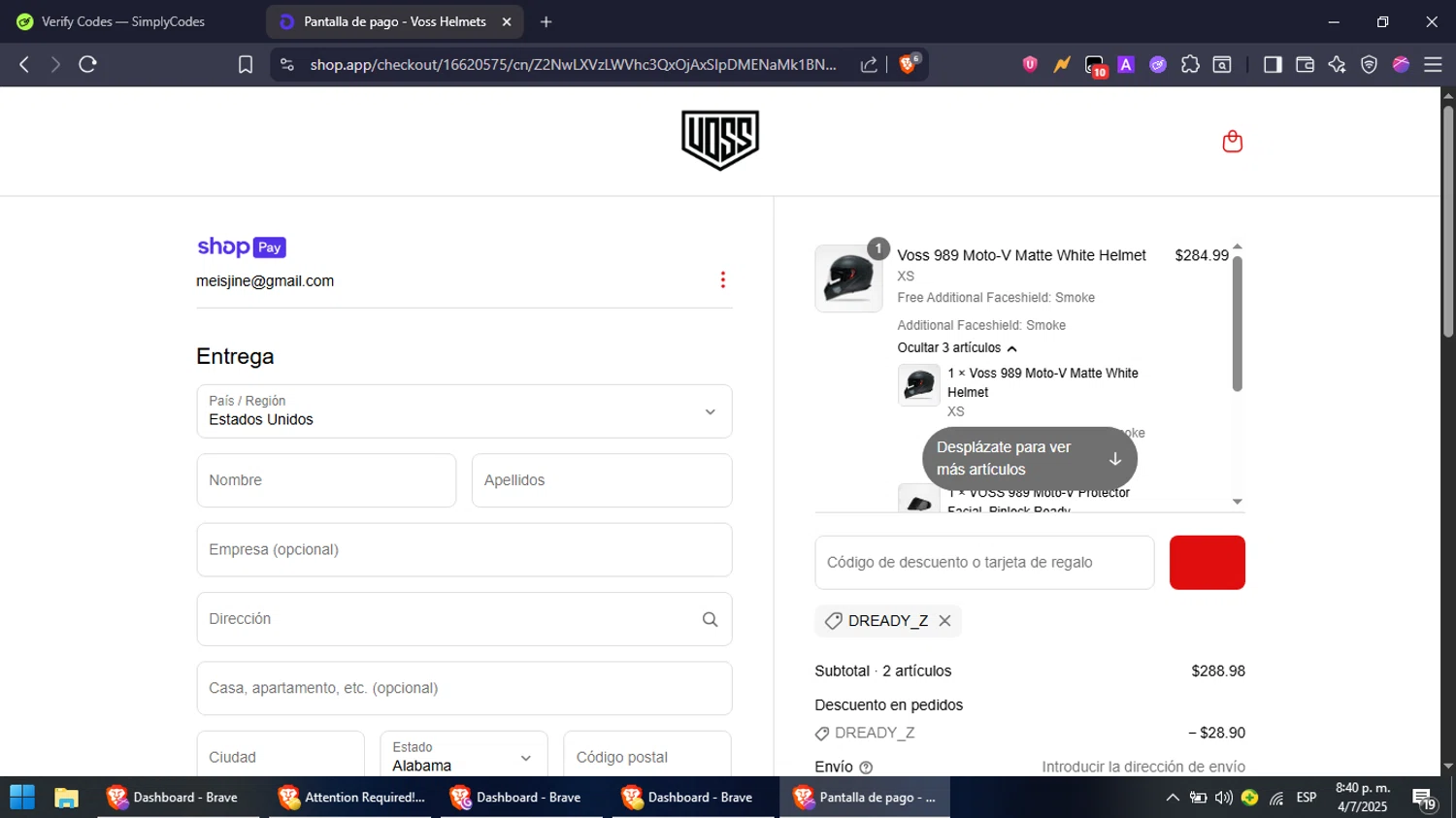Click Desplázate para ver más artículos
The image size is (1456, 818).
pos(1030,458)
